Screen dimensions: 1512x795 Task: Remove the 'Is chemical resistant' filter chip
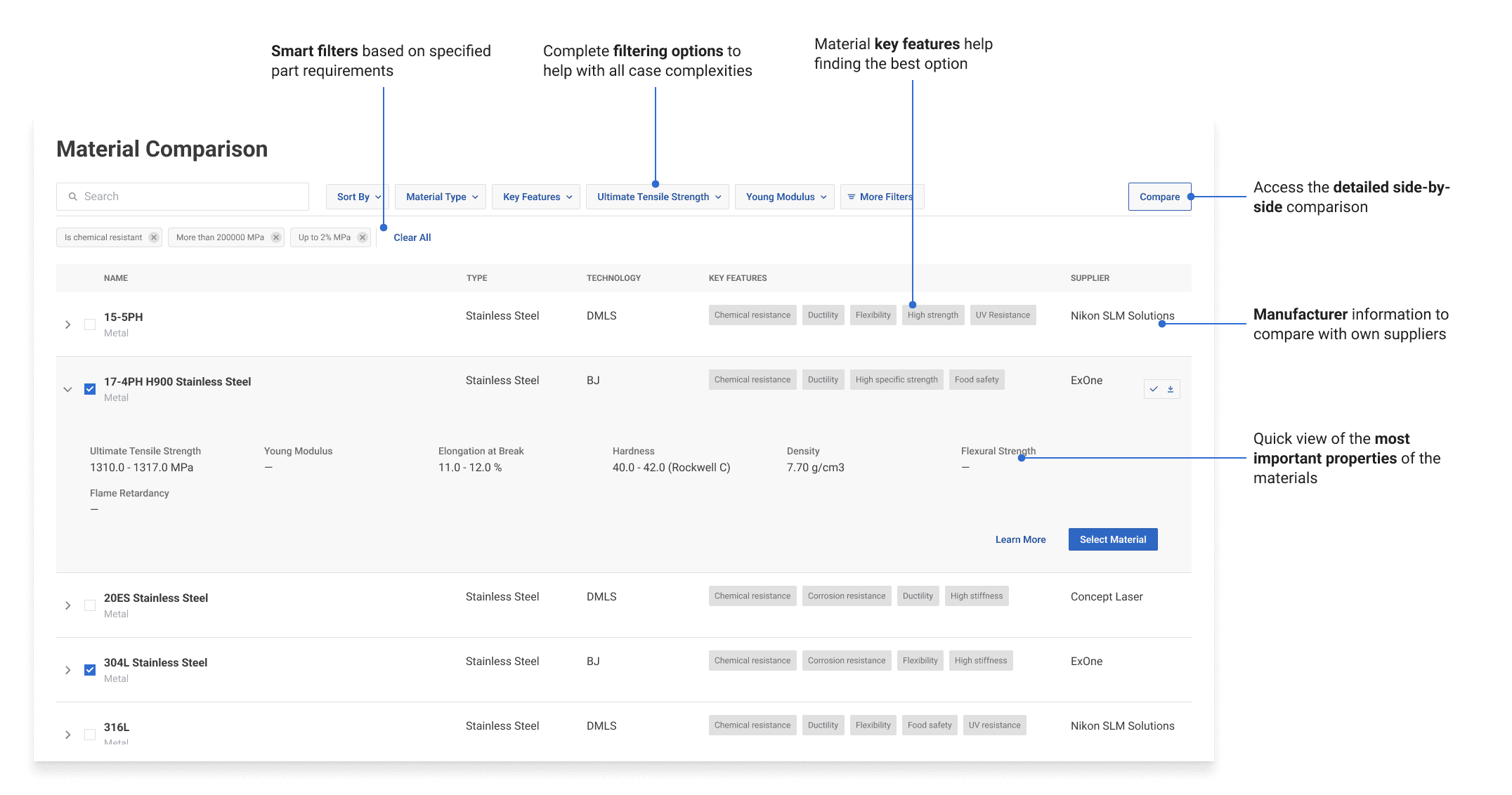[x=154, y=237]
